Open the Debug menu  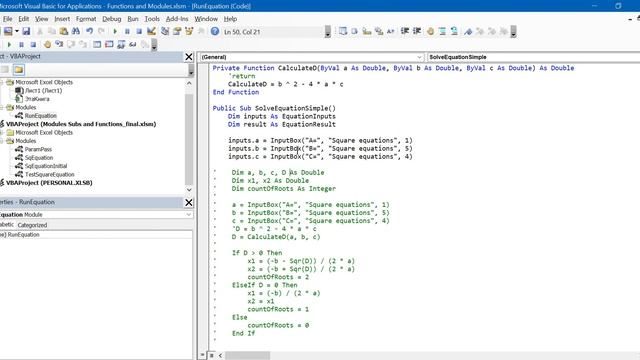coord(111,19)
